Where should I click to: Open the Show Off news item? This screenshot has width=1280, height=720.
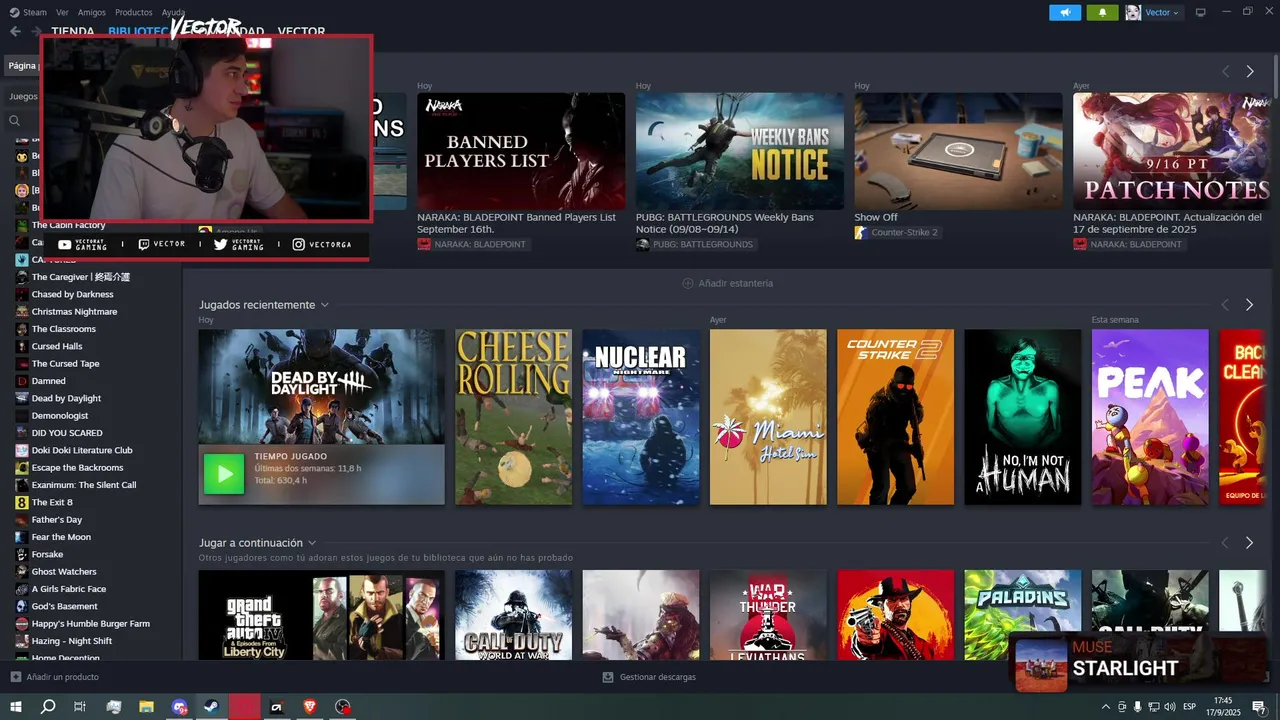[958, 151]
